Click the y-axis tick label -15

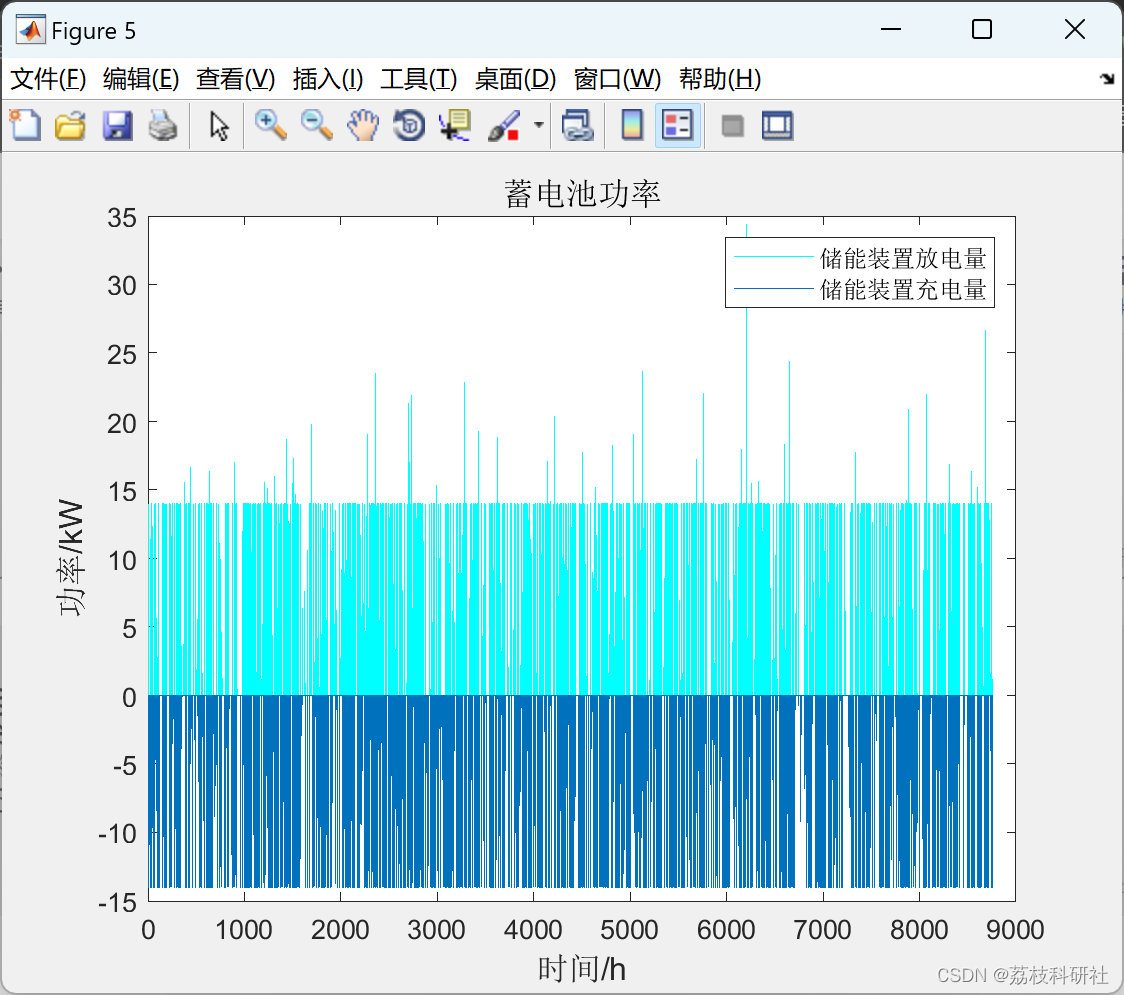click(118, 902)
